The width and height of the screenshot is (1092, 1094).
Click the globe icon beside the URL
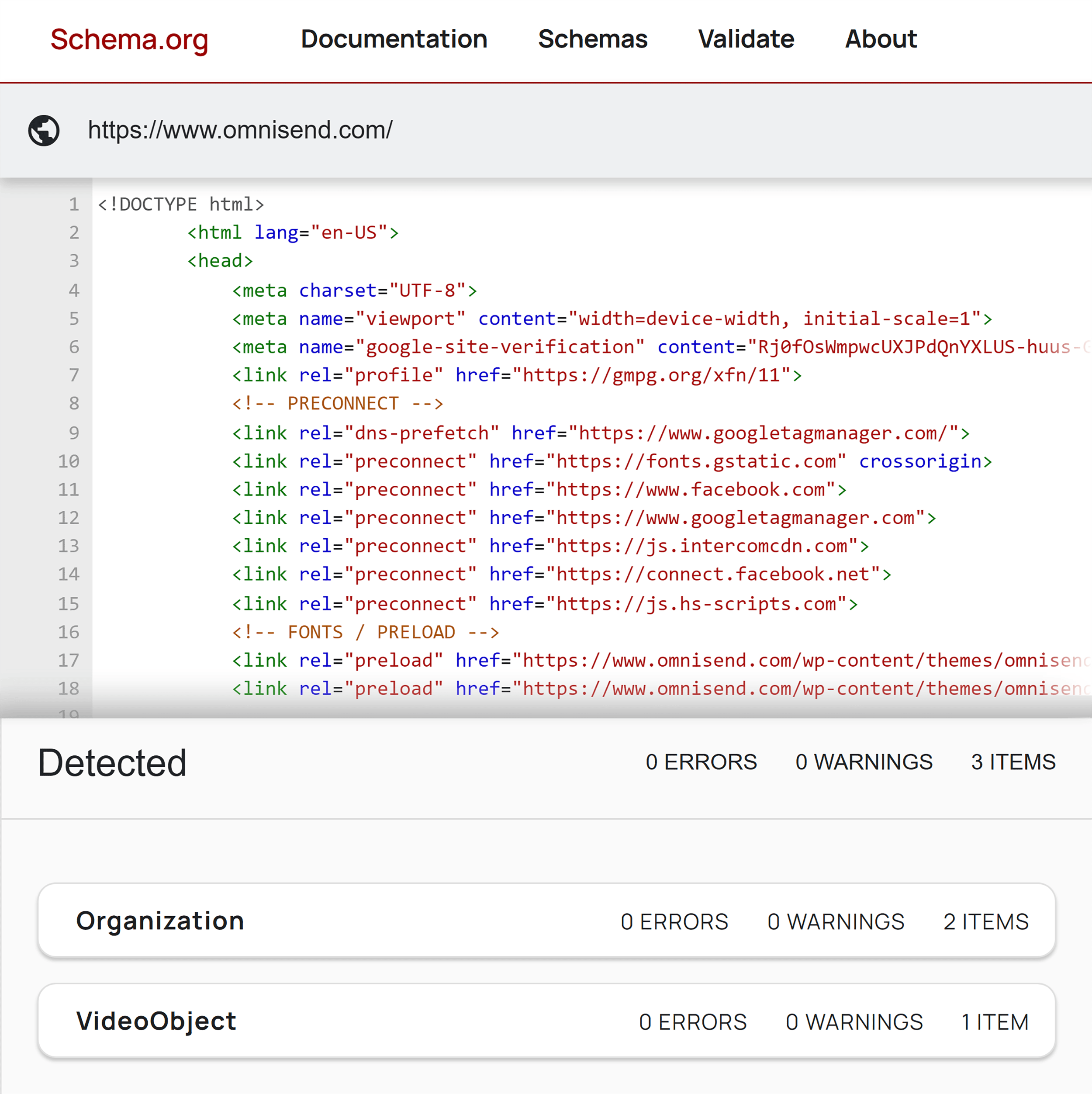(45, 130)
